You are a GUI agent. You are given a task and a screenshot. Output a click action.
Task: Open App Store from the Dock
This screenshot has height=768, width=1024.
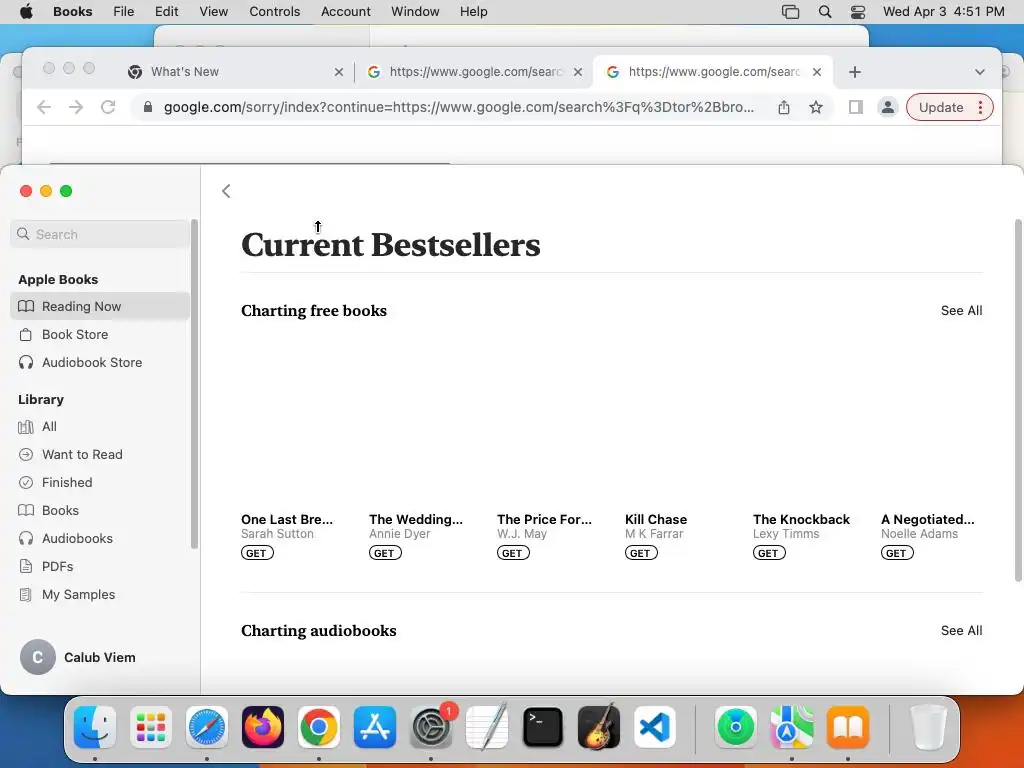375,727
